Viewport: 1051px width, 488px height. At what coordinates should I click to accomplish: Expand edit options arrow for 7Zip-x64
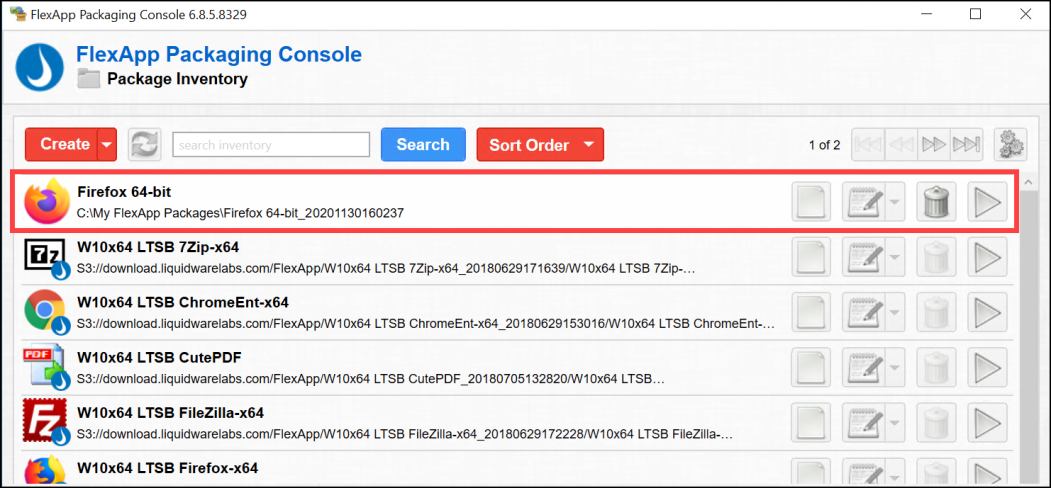(894, 258)
